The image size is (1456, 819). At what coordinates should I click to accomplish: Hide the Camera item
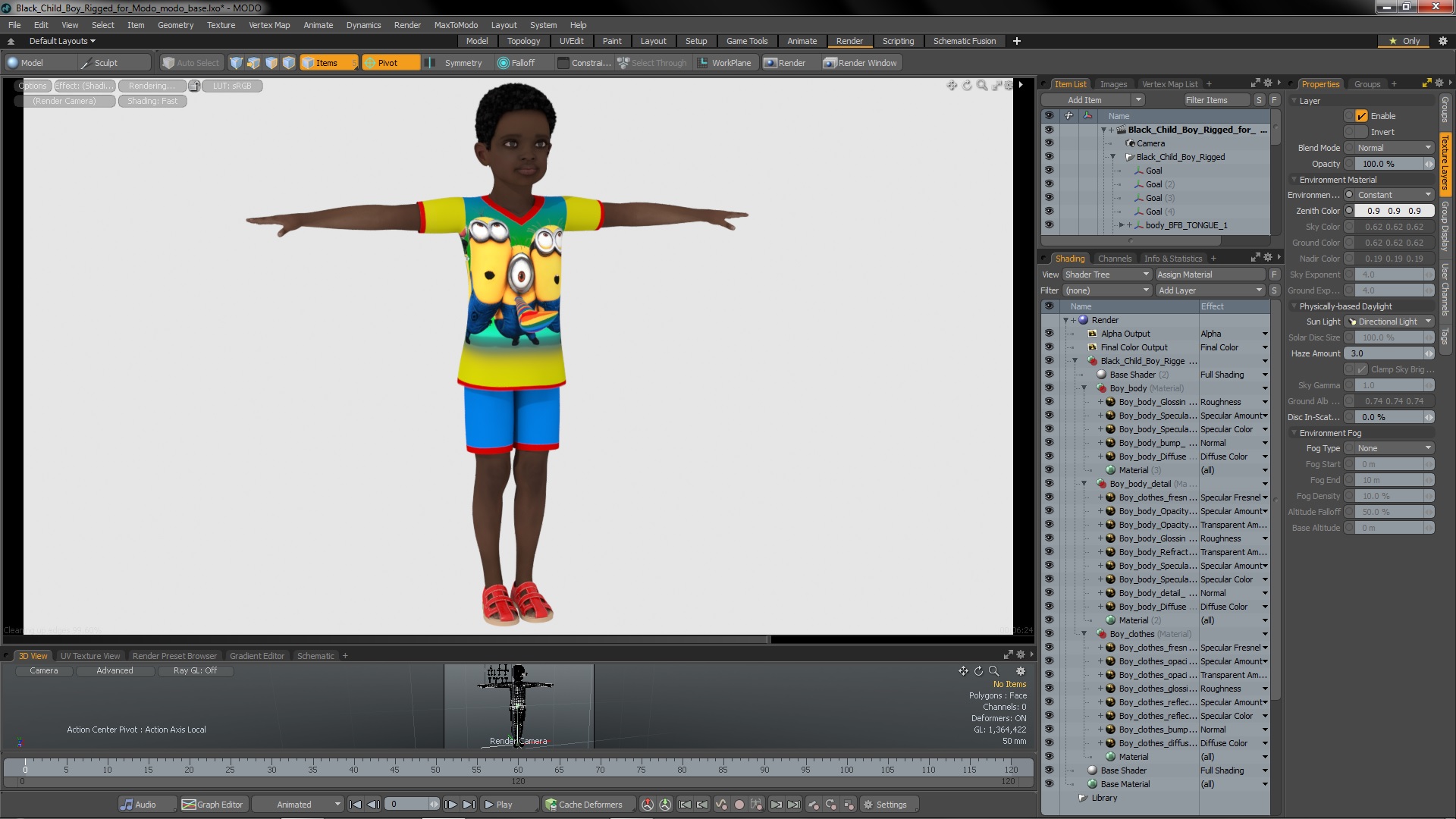click(1049, 143)
